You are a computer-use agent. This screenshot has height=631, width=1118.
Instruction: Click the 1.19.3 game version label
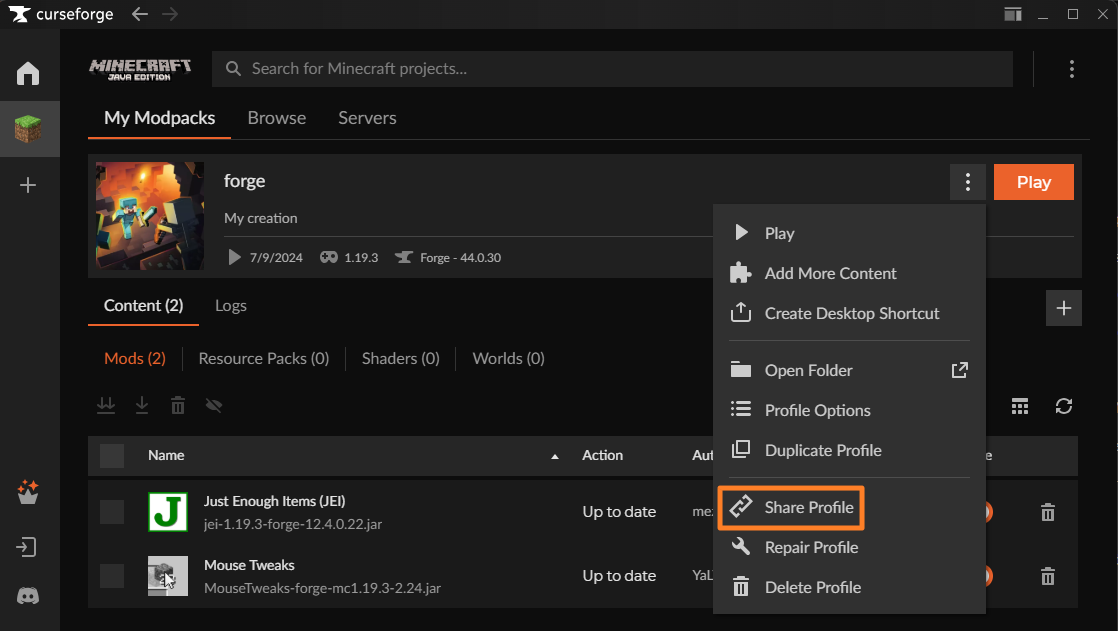click(361, 258)
